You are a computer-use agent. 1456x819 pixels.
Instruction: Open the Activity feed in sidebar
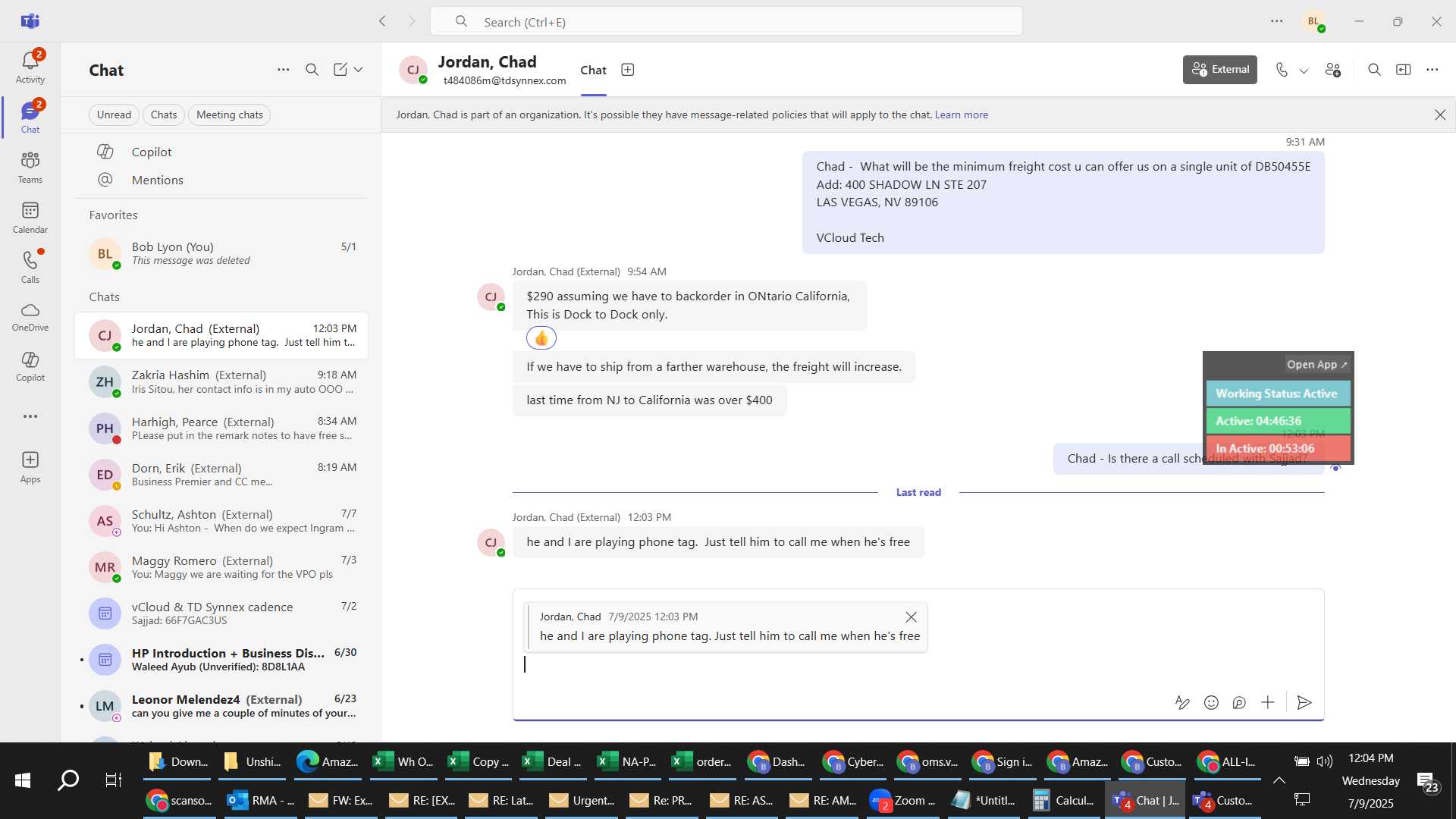point(30,67)
